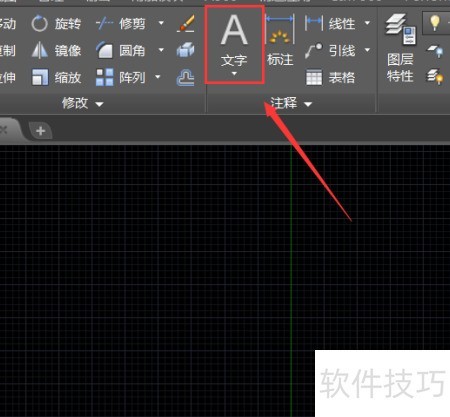Click the Dimension (标注) tool
450x417 pixels.
280,41
